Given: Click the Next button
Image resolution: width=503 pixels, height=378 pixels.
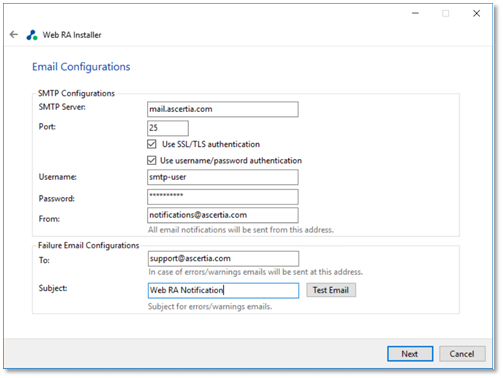Looking at the screenshot, I should point(410,354).
